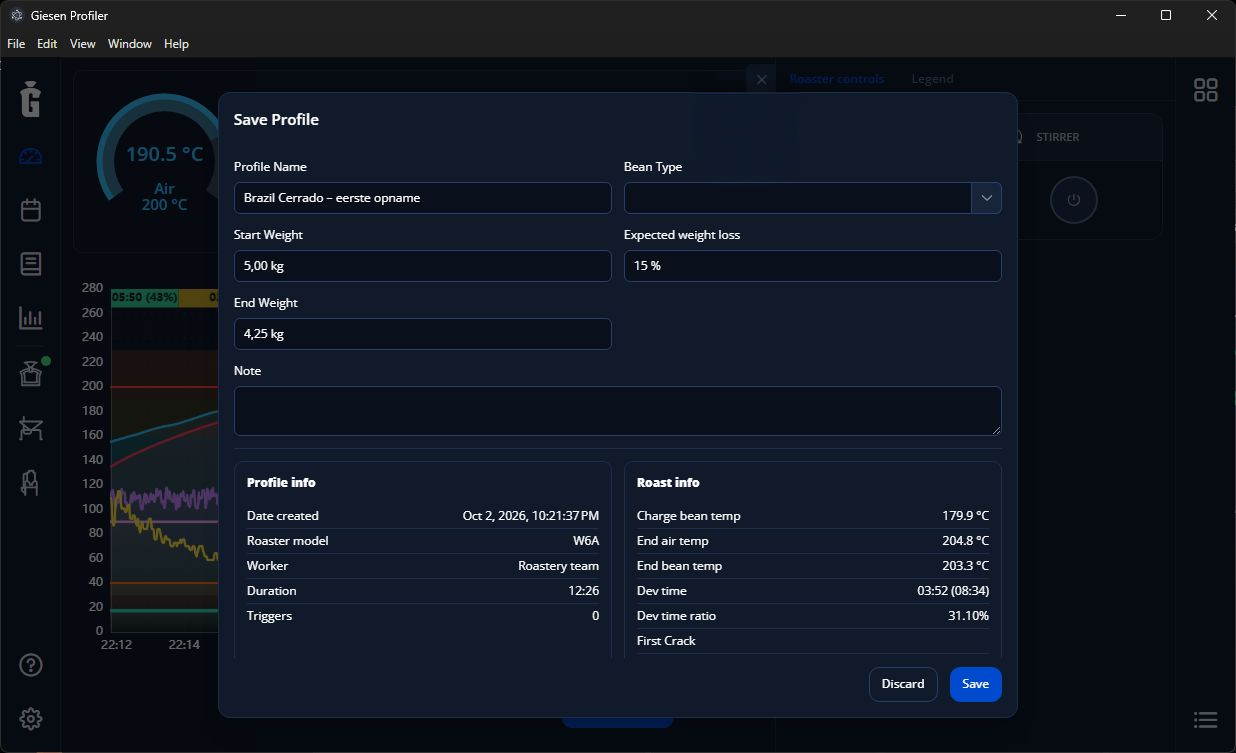Click the Triggers row label
This screenshot has width=1236, height=753.
click(270, 616)
